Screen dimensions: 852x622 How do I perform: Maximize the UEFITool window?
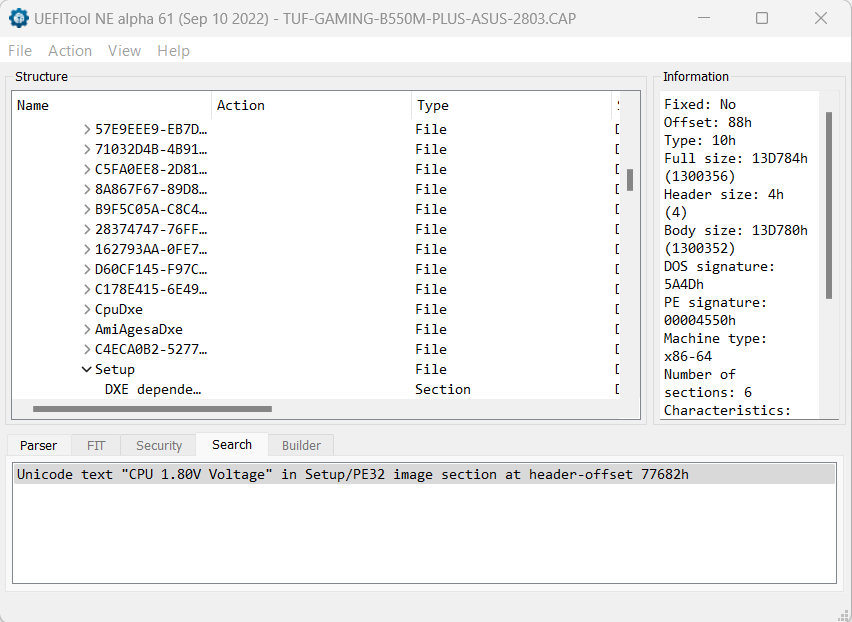coord(762,18)
